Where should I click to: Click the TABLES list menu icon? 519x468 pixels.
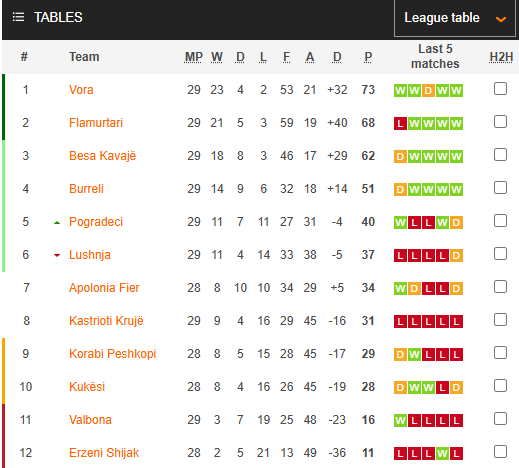click(18, 17)
